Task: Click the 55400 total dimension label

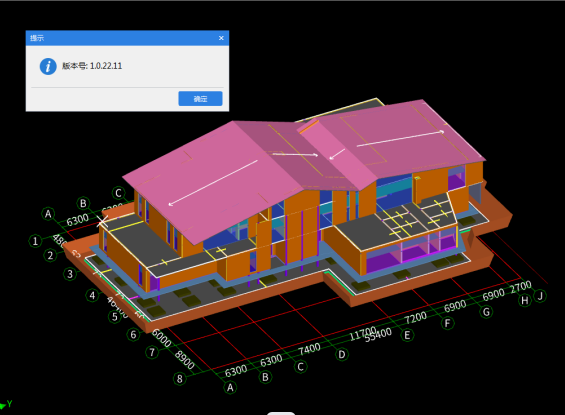Action: point(378,336)
